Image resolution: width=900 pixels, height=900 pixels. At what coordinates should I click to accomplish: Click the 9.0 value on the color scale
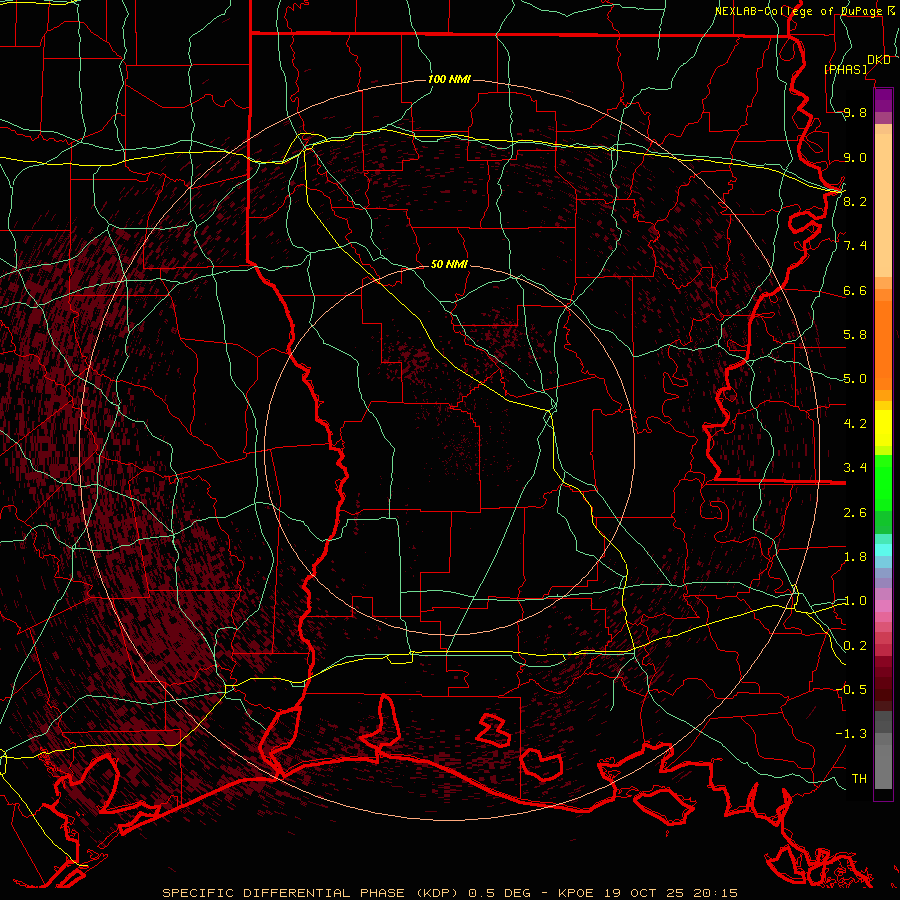855,157
